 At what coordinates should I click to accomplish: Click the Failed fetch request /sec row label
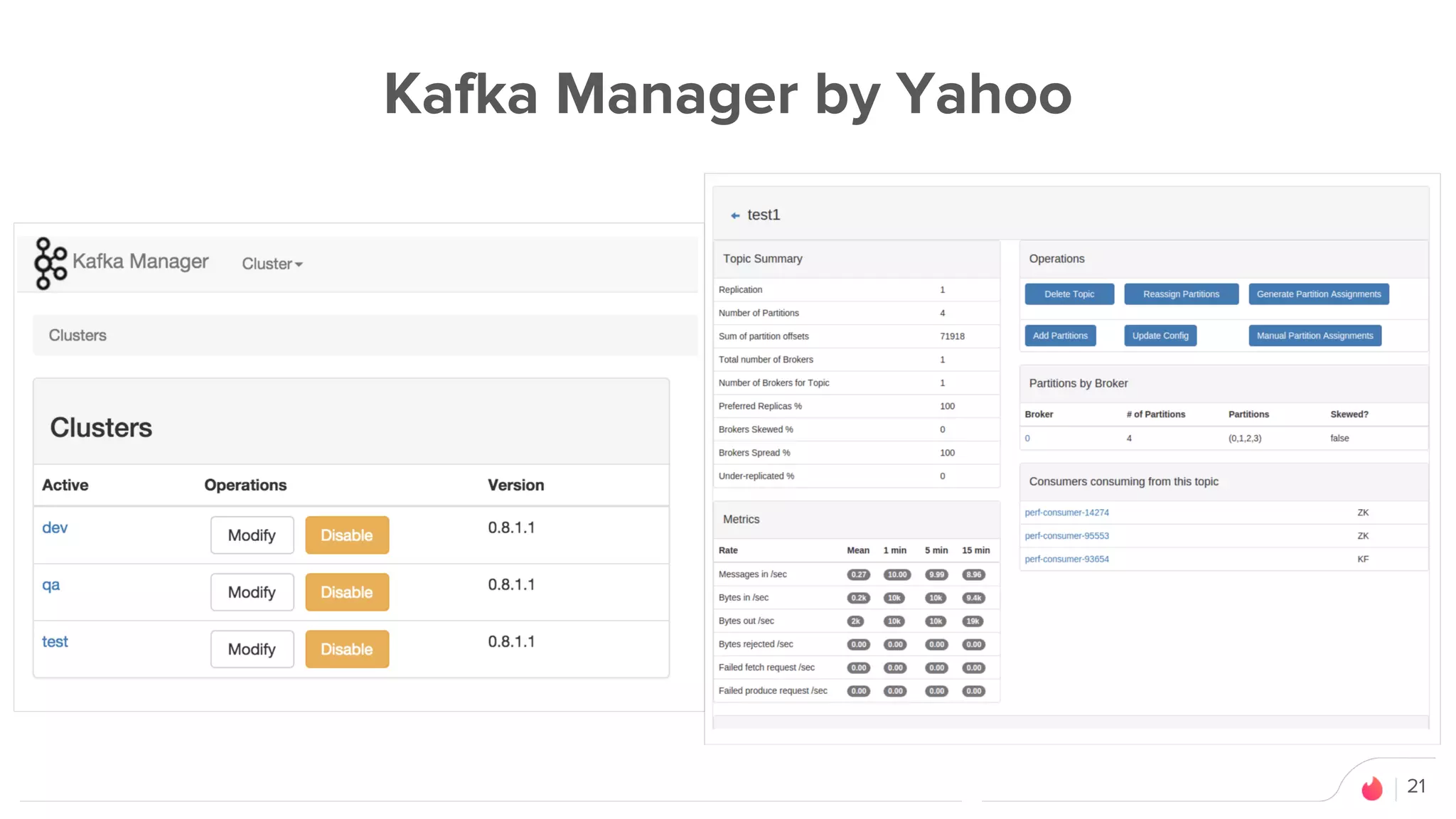click(x=766, y=668)
